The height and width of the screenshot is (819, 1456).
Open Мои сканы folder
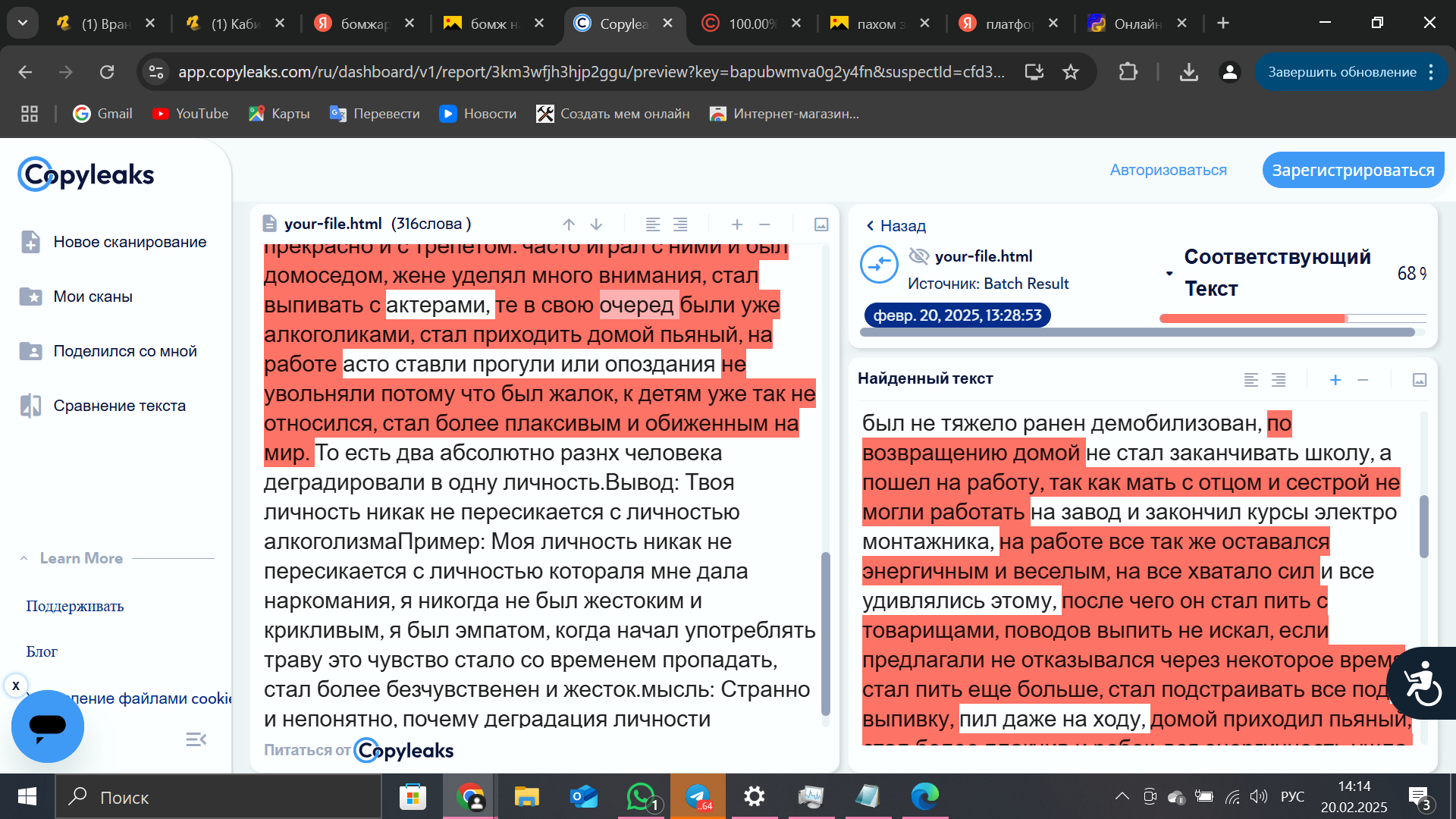point(76,297)
